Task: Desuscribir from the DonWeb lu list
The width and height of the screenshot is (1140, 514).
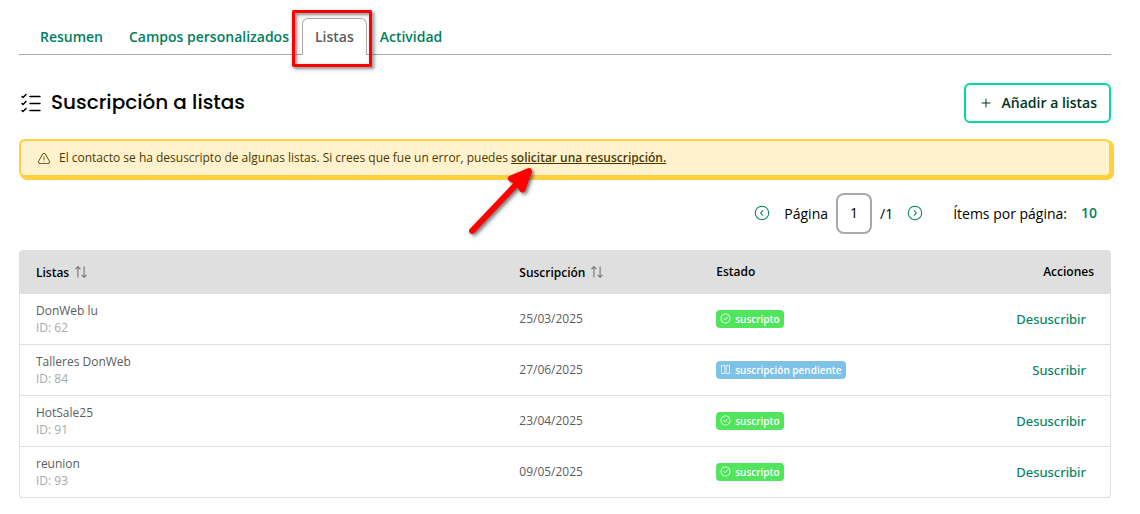Action: click(x=1050, y=320)
